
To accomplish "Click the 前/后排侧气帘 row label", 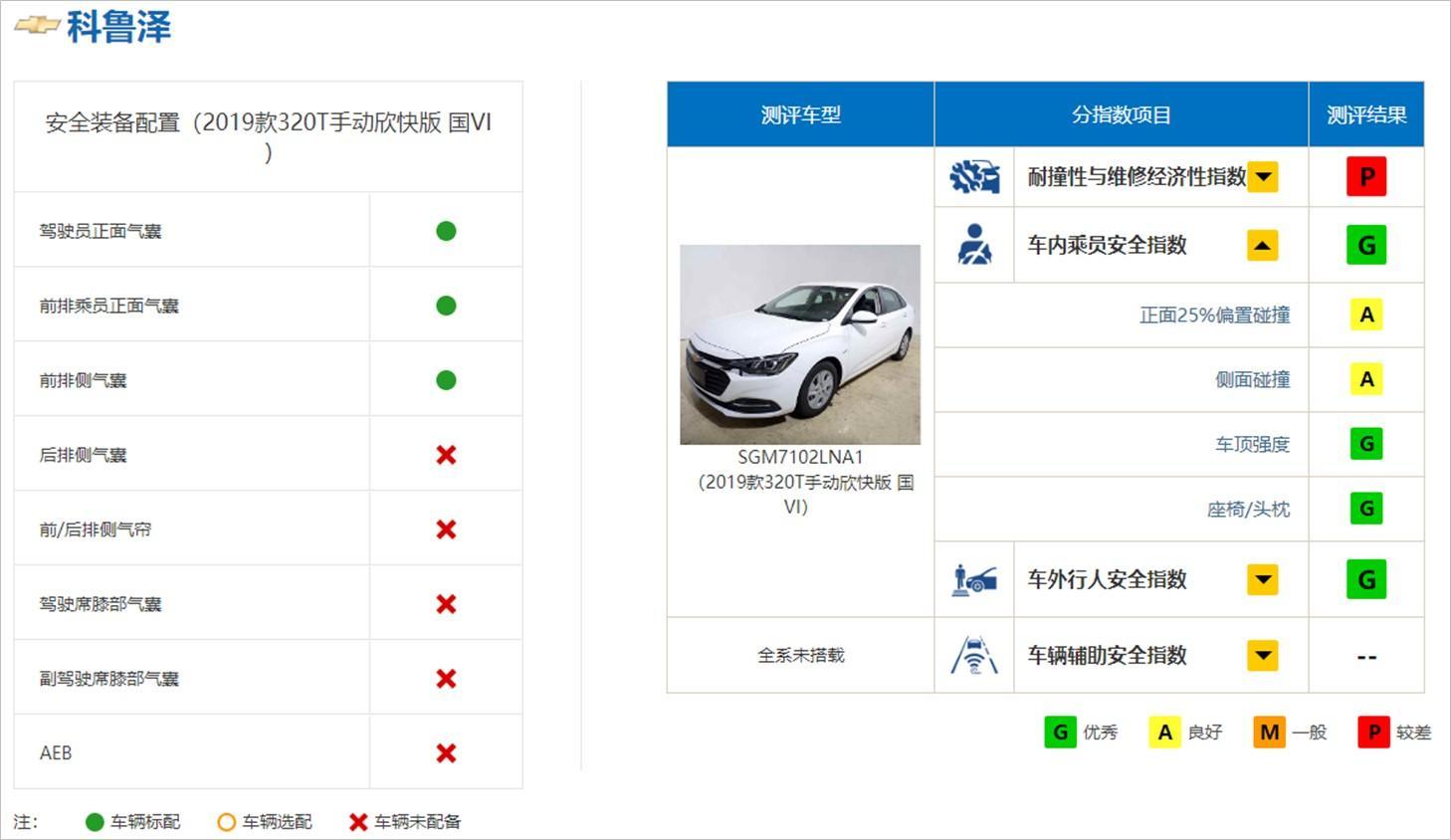I will [x=95, y=529].
